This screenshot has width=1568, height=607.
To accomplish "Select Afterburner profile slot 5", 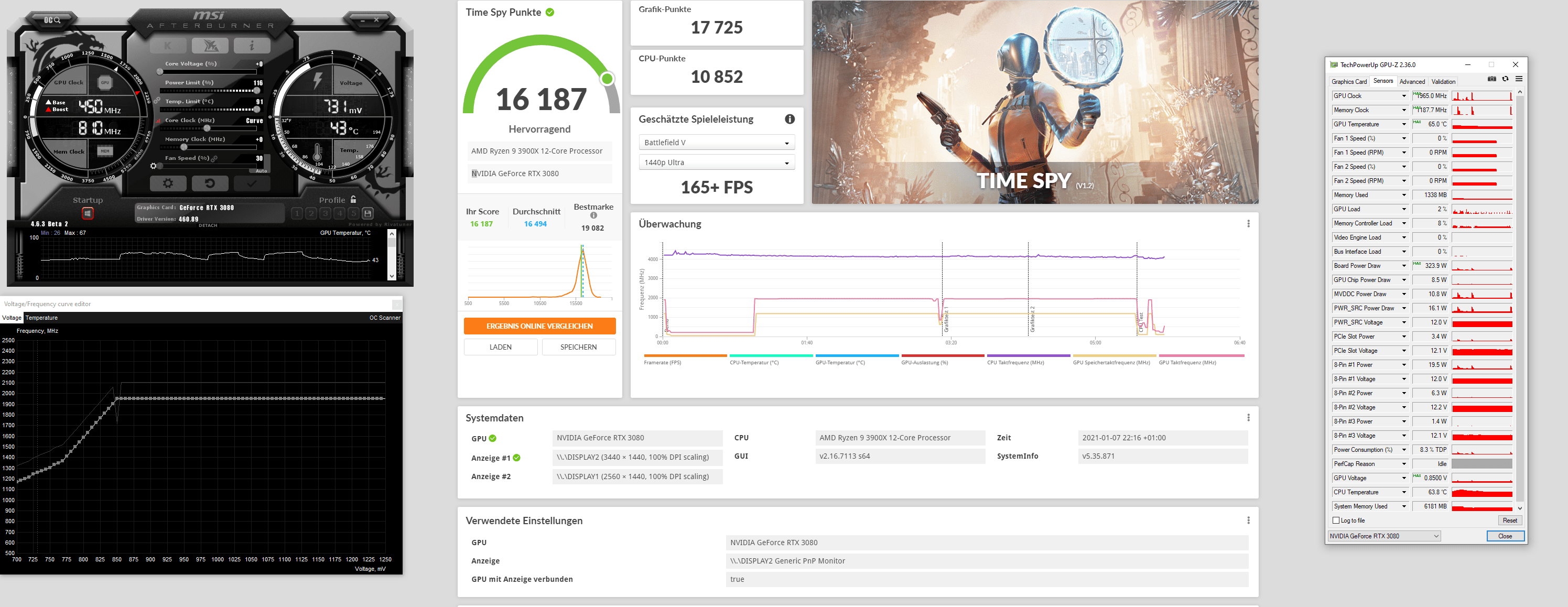I will (354, 213).
